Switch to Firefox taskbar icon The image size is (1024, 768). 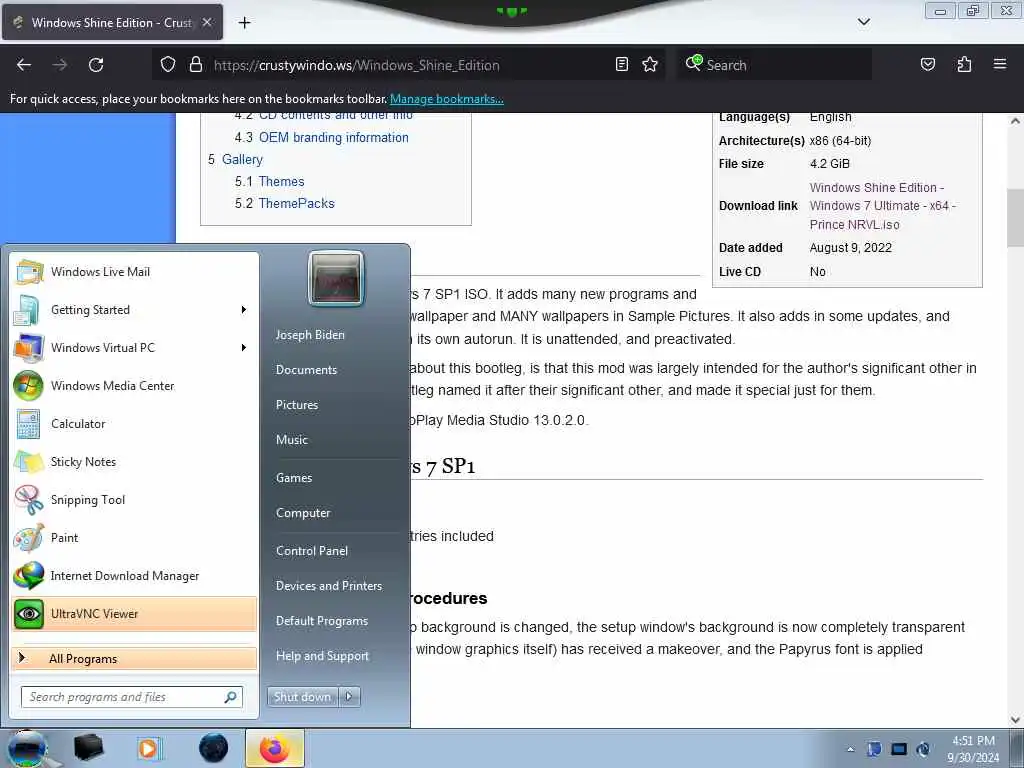pyautogui.click(x=274, y=748)
